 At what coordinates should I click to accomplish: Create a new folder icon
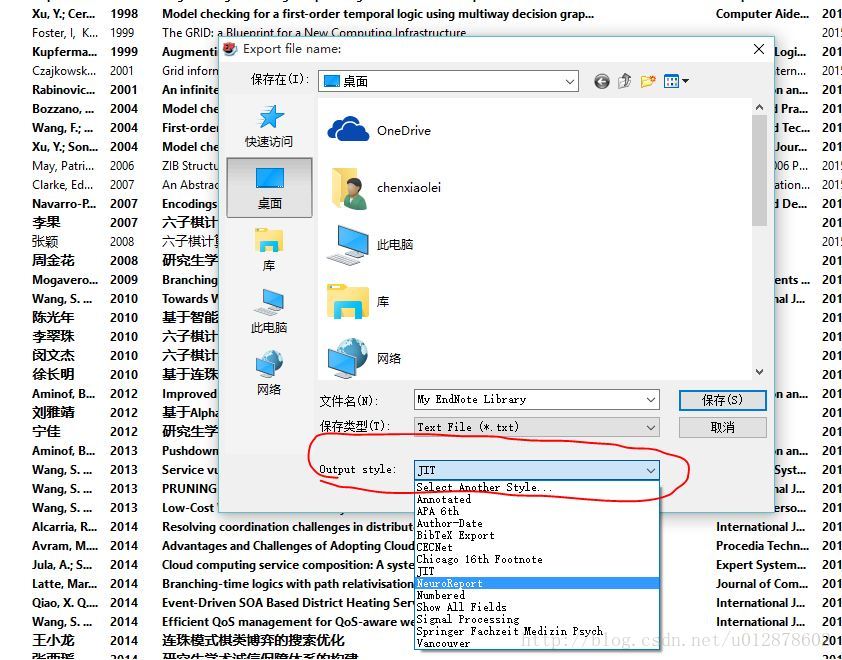click(x=648, y=81)
